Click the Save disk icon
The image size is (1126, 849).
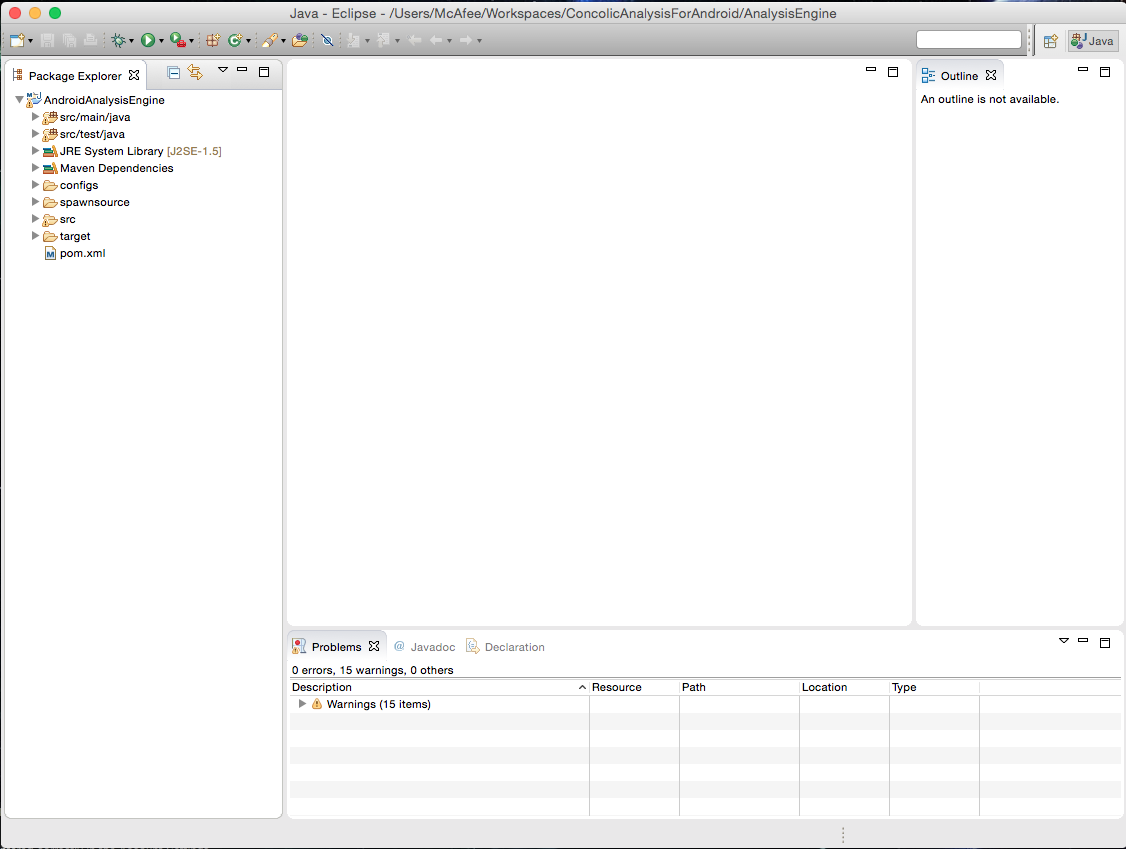pyautogui.click(x=47, y=40)
